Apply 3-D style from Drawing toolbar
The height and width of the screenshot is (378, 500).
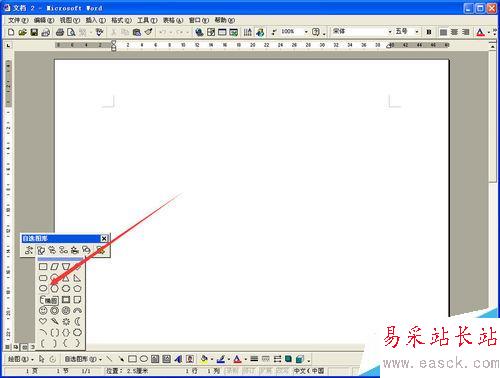[300, 359]
